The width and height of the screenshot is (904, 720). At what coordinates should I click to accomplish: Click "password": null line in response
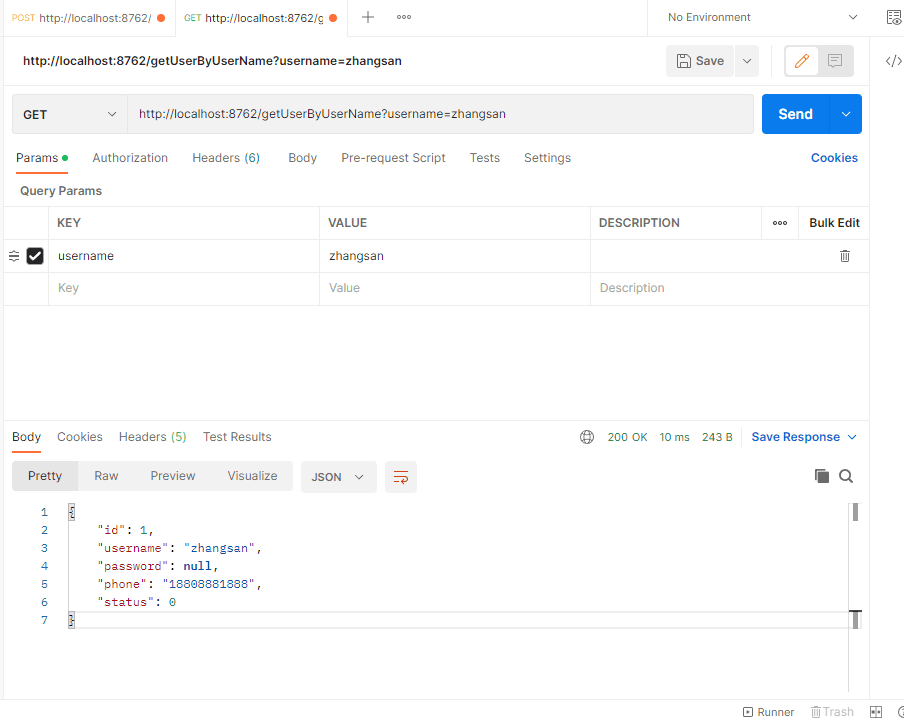pos(158,567)
